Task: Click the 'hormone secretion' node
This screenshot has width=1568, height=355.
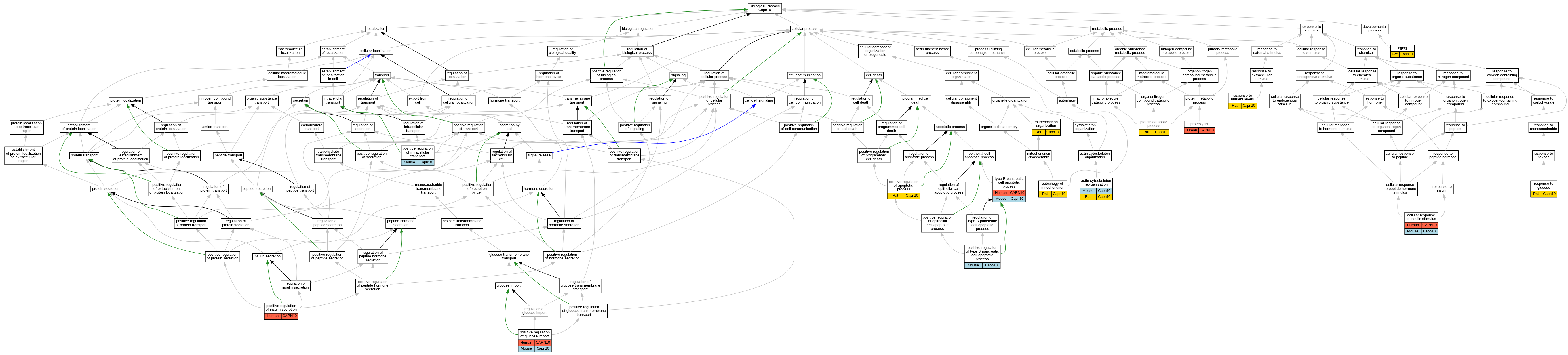Action: point(539,189)
